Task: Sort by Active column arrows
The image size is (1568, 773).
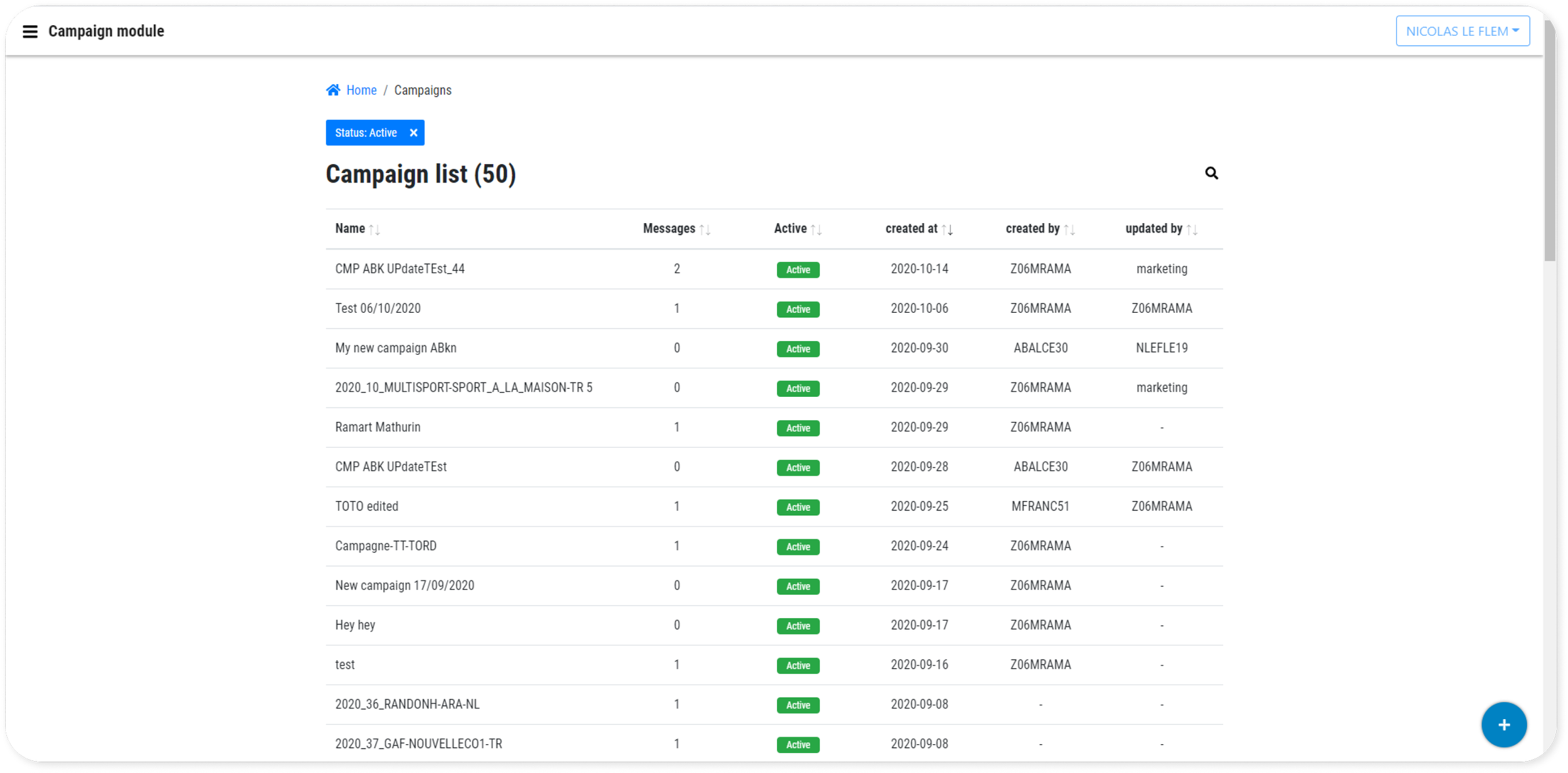Action: [816, 229]
